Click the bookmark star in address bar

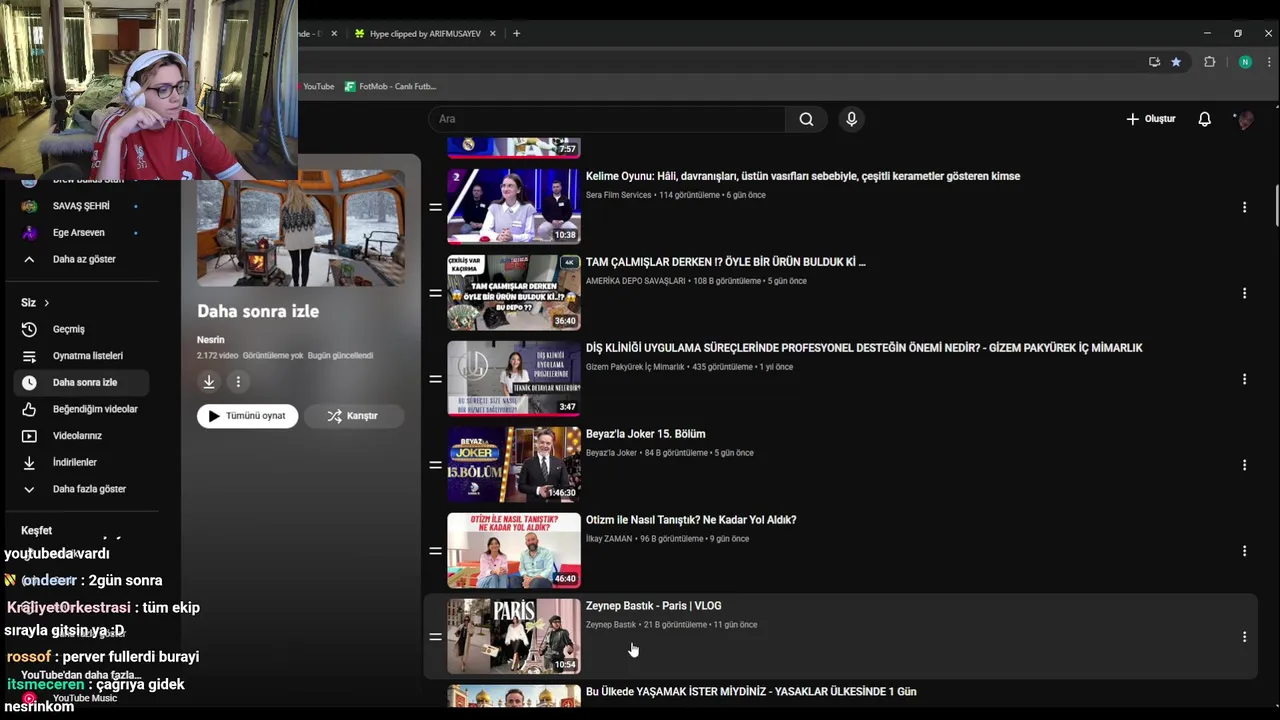(1176, 62)
